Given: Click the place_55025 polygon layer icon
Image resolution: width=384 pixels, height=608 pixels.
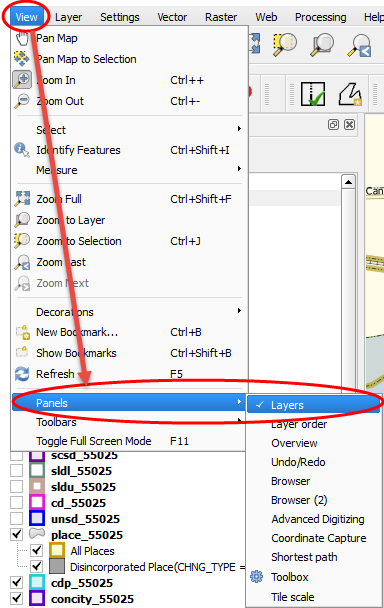Looking at the screenshot, I should (37, 534).
